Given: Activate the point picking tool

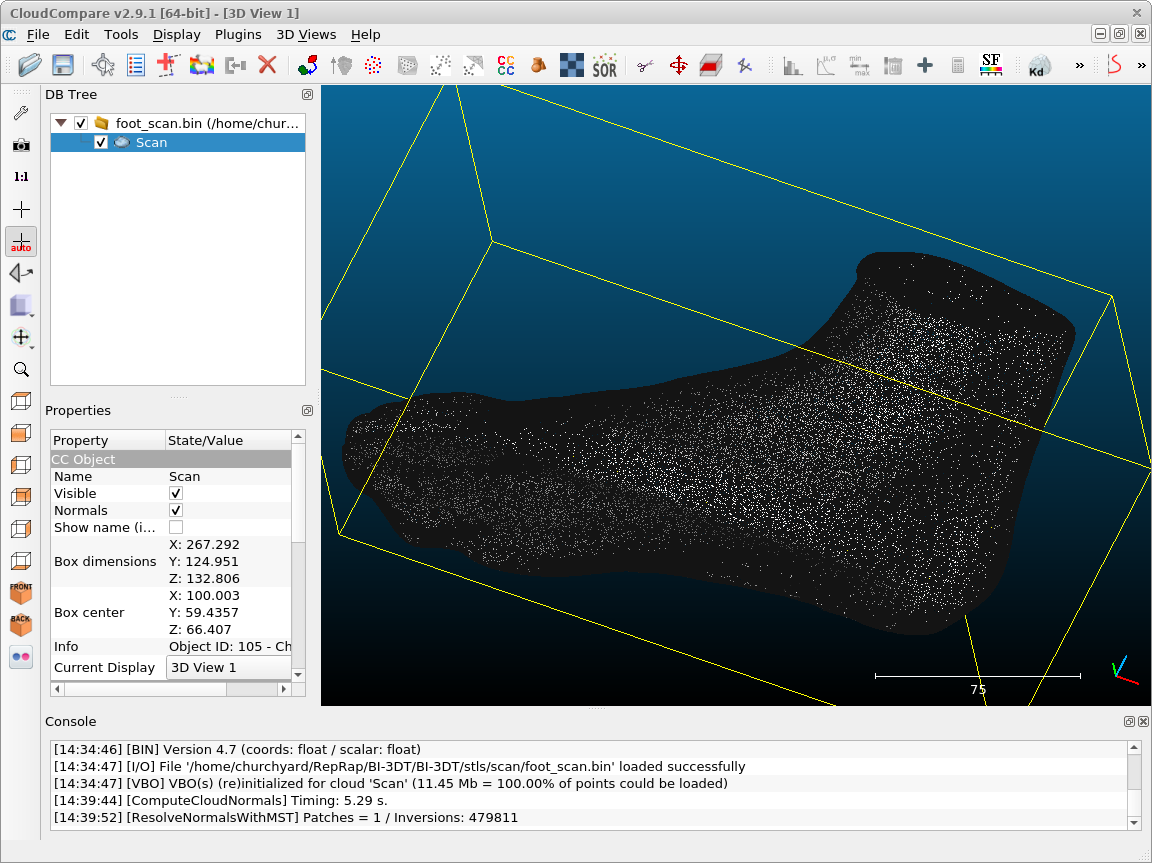Looking at the screenshot, I should tap(103, 65).
